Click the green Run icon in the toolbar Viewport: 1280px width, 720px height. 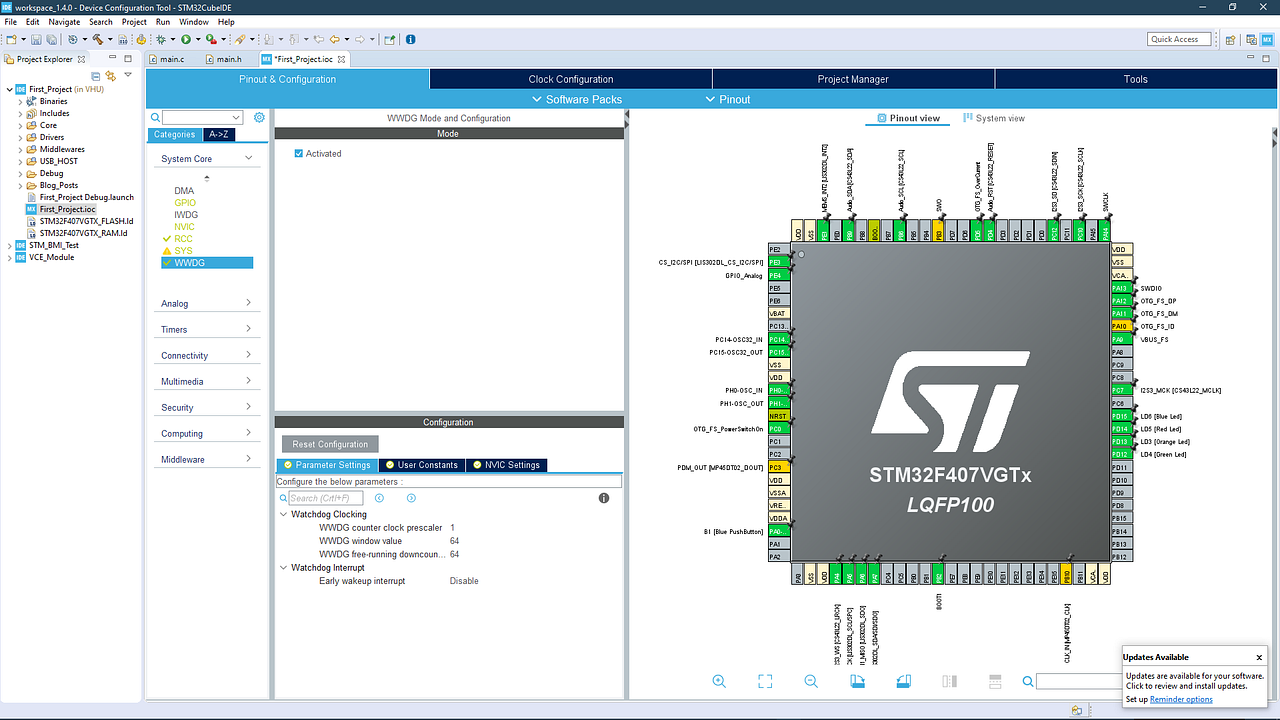pyautogui.click(x=186, y=39)
